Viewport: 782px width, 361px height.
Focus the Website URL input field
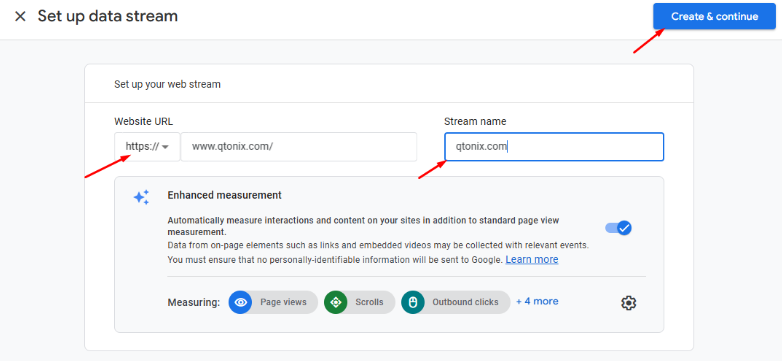pos(298,147)
